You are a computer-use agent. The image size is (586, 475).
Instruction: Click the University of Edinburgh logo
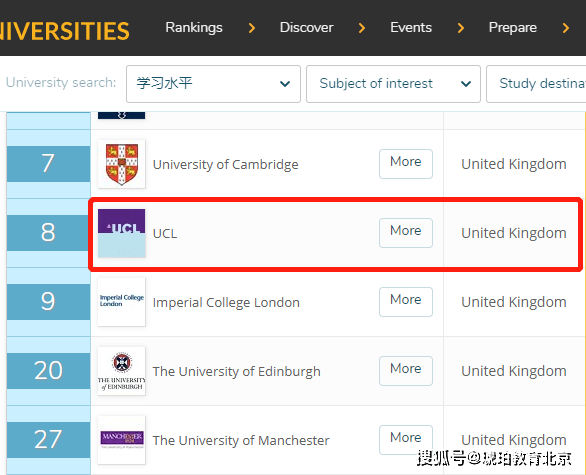pos(121,371)
